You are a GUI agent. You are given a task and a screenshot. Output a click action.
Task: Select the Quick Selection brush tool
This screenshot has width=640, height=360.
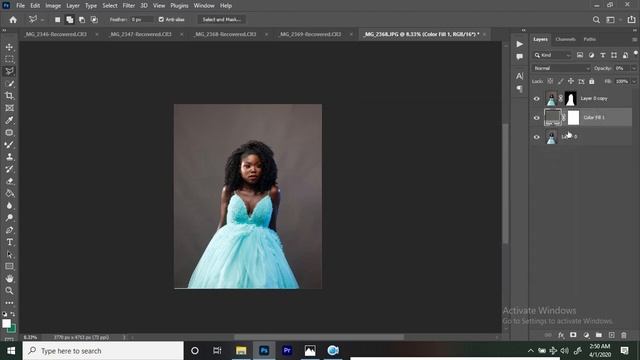coord(9,84)
